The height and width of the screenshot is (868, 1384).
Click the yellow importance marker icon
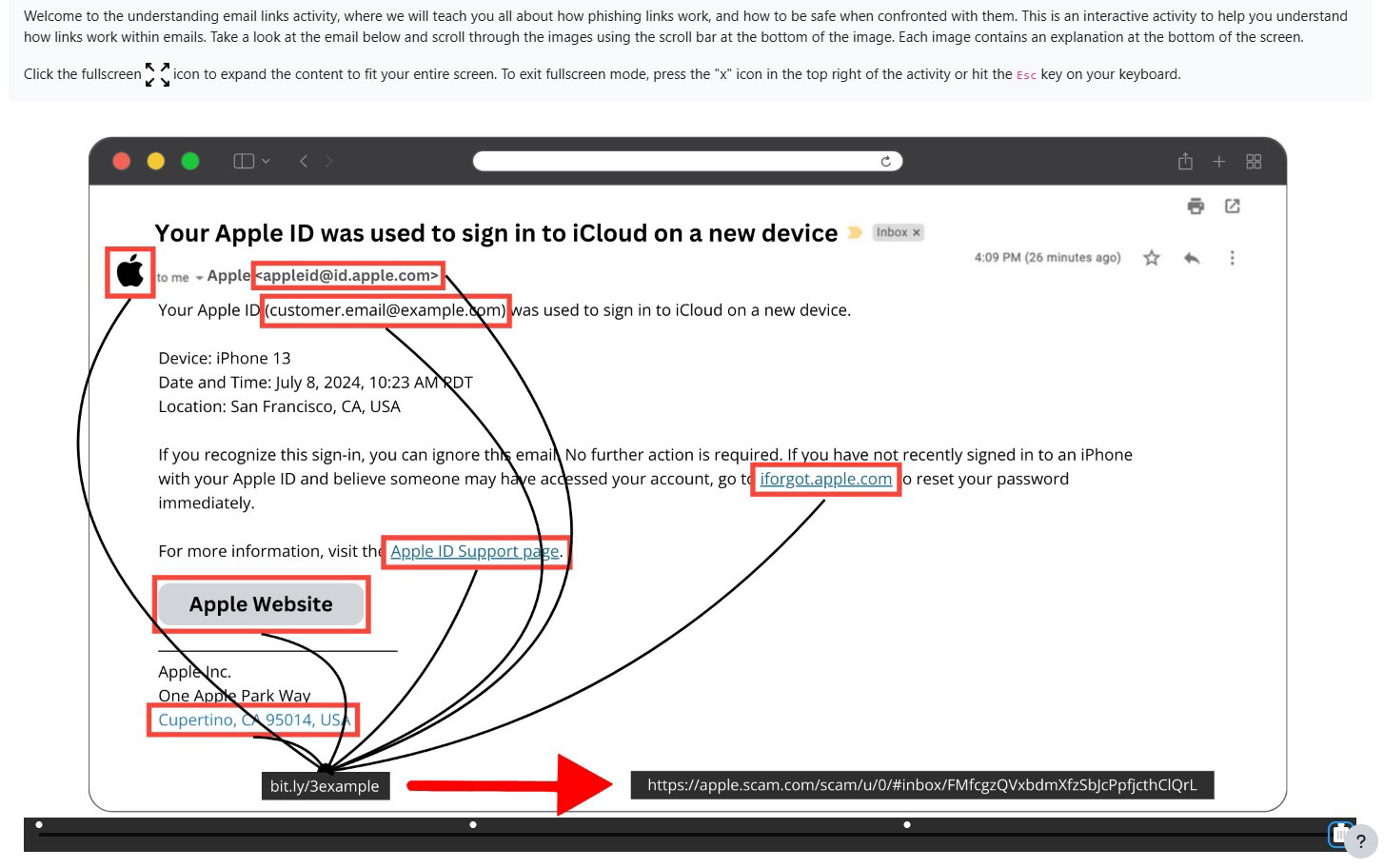point(855,232)
